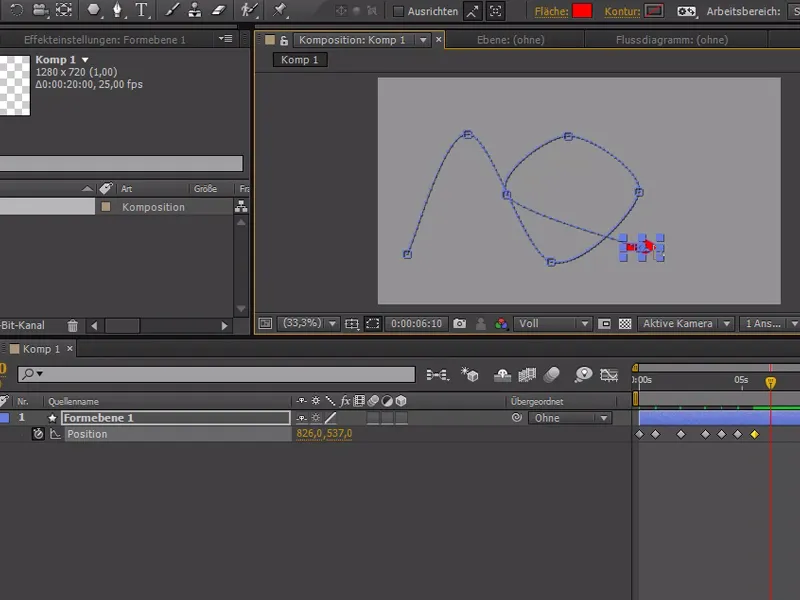Select the Eraser tool
Screen dimensions: 800x600
tap(219, 10)
